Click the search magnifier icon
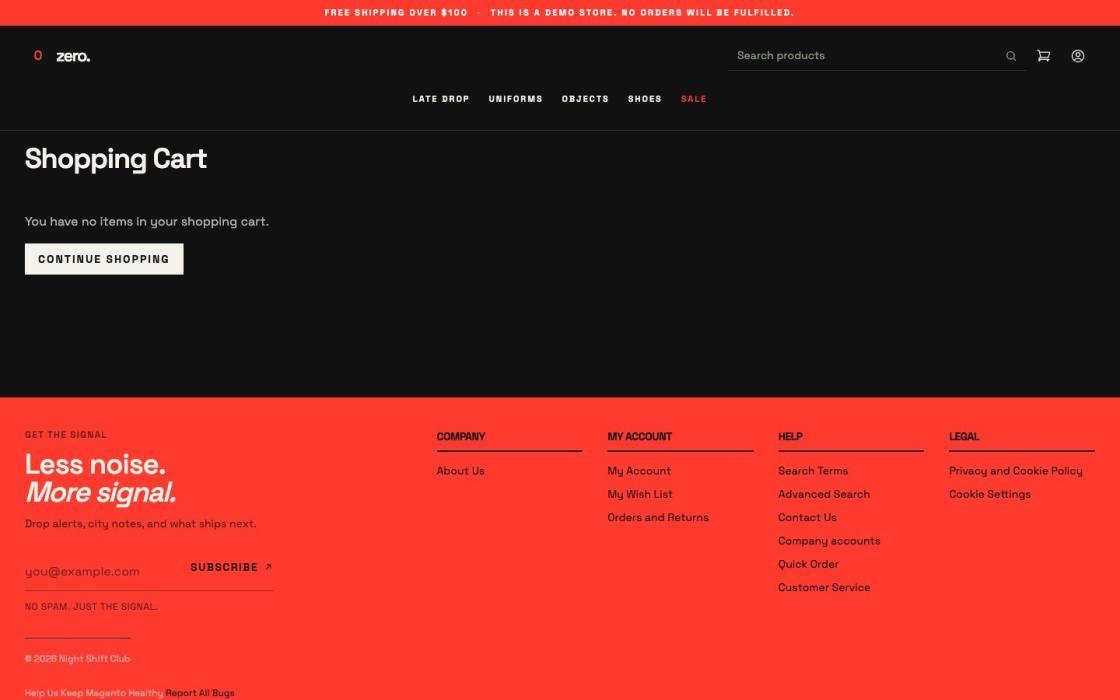1120x700 pixels. click(1011, 56)
